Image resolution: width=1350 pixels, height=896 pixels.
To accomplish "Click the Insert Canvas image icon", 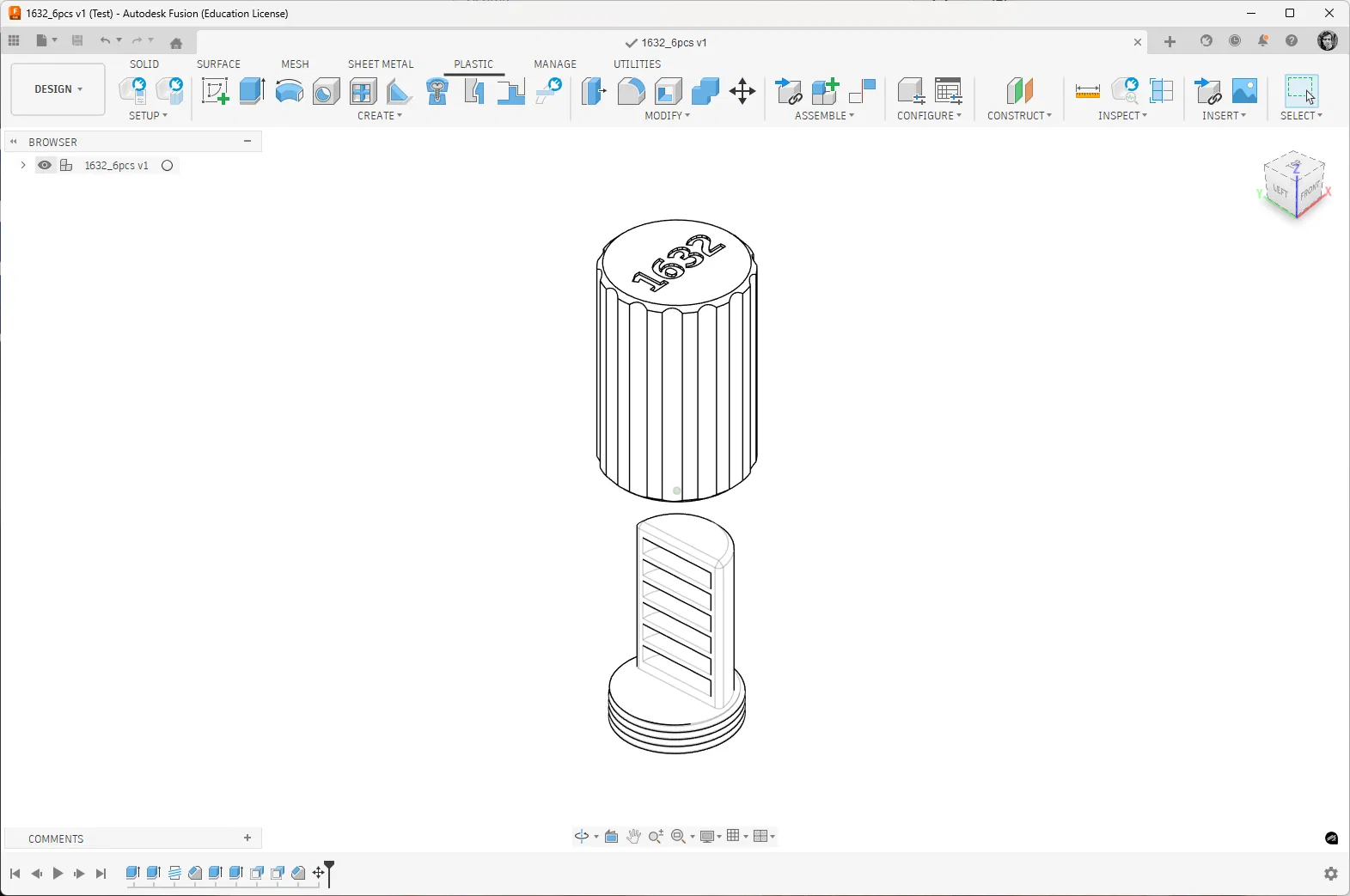I will click(1244, 91).
